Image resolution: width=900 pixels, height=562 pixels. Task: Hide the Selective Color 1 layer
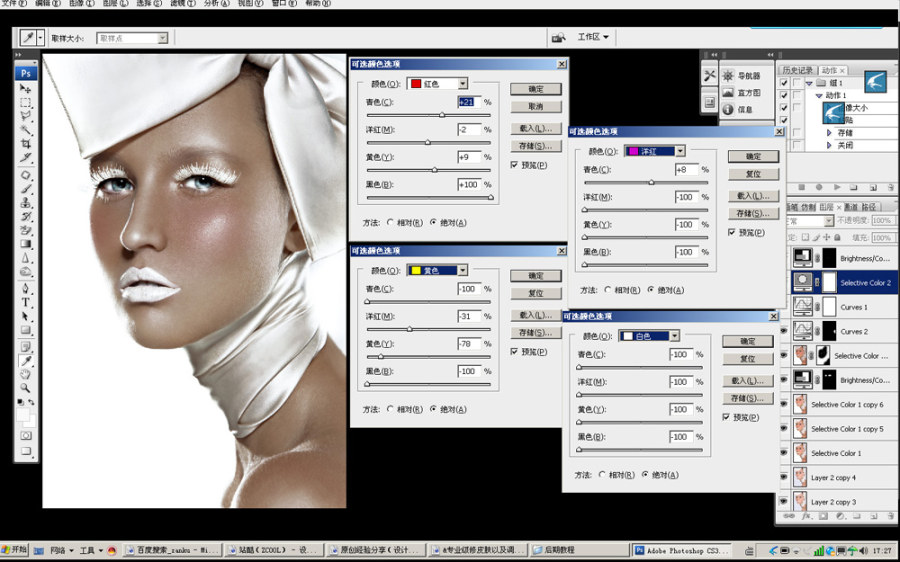pyautogui.click(x=784, y=453)
